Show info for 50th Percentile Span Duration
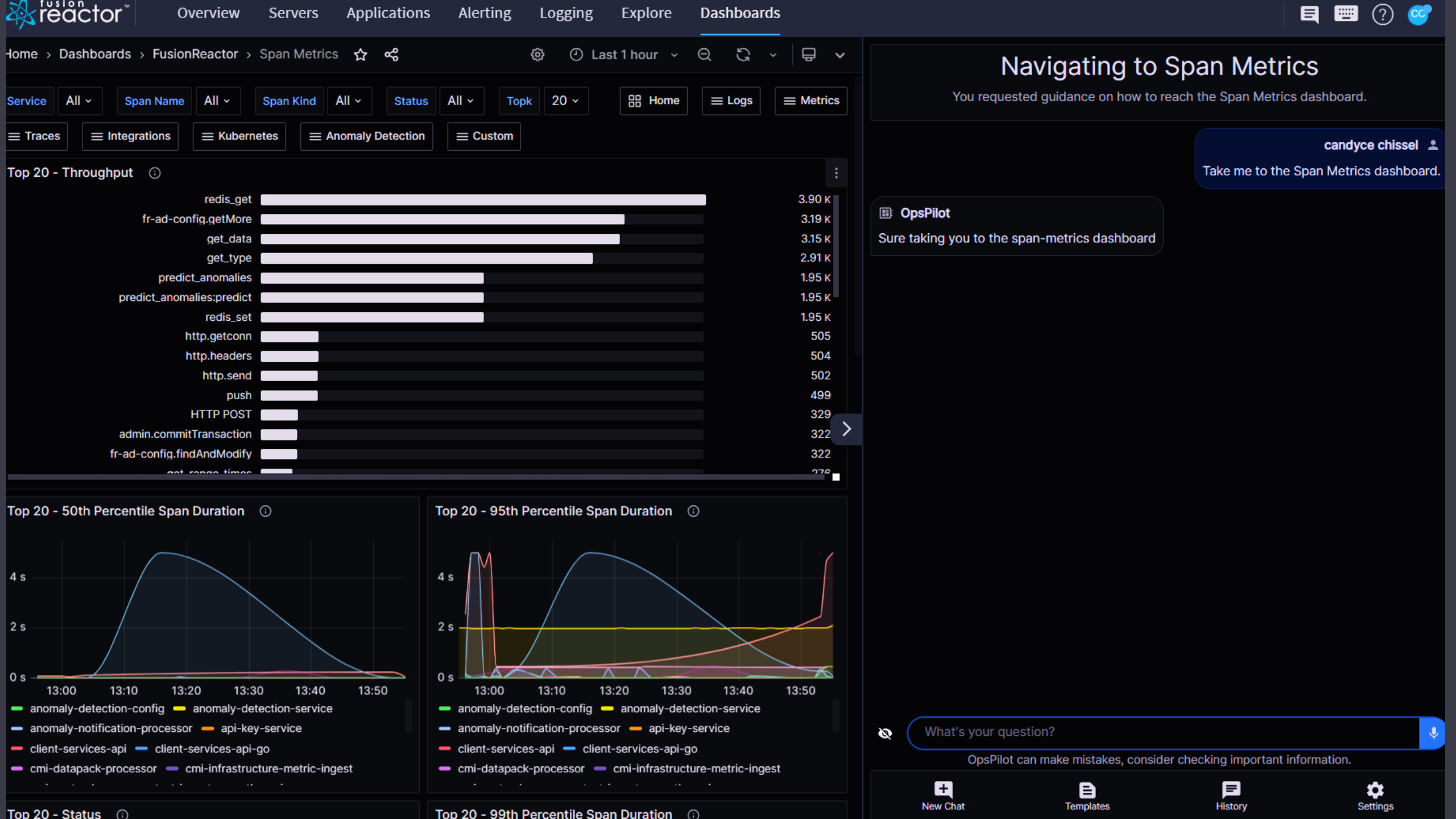The image size is (1456, 819). pos(266,511)
